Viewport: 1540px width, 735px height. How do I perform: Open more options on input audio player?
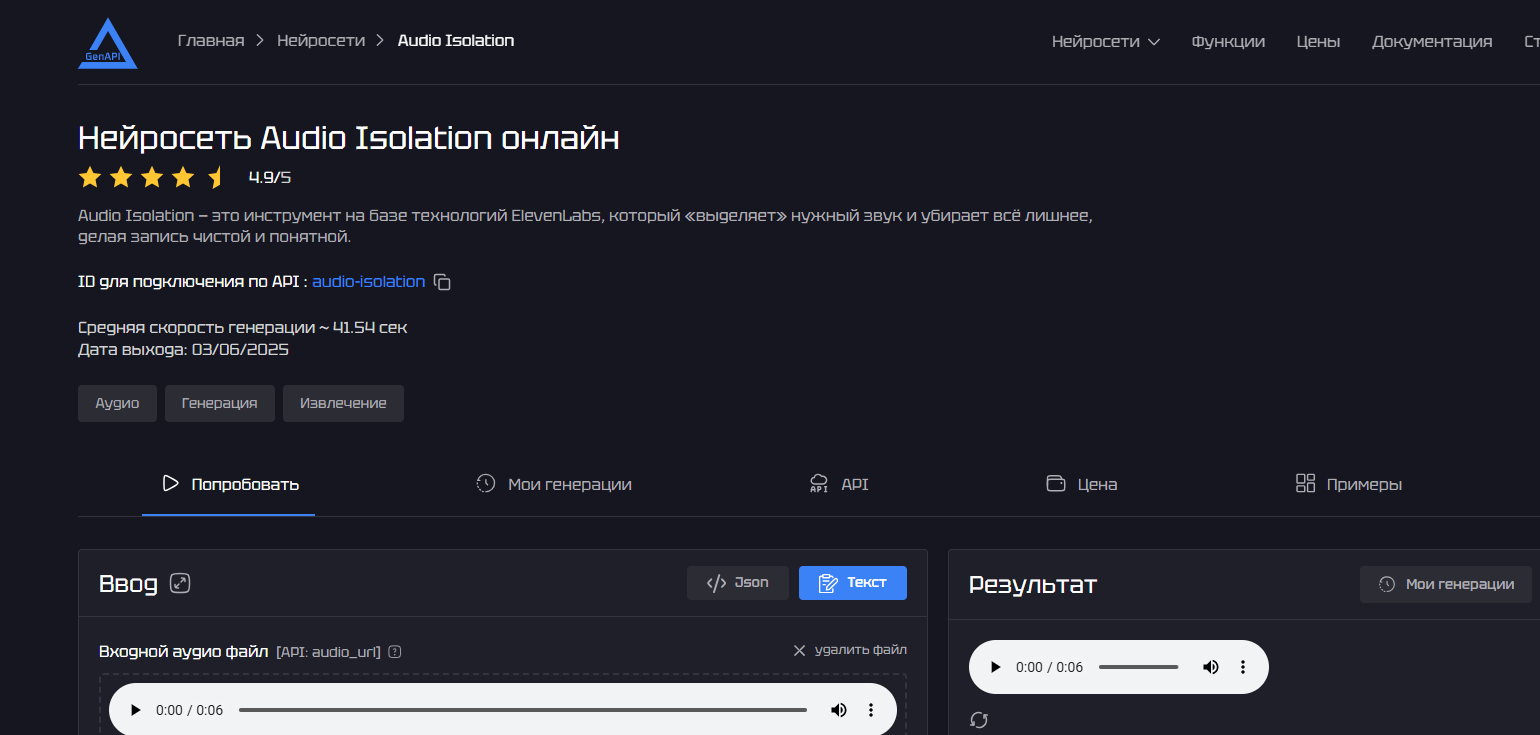coord(870,710)
